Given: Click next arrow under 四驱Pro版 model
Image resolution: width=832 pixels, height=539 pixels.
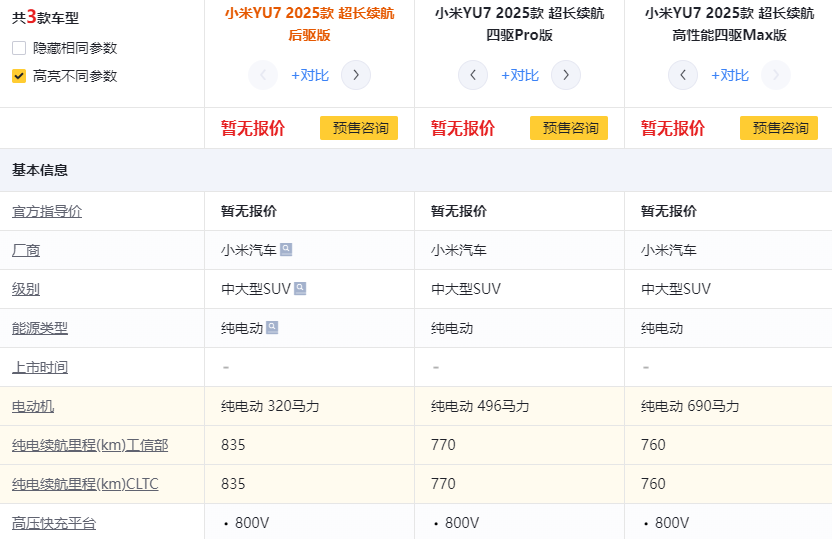Looking at the screenshot, I should tap(566, 75).
